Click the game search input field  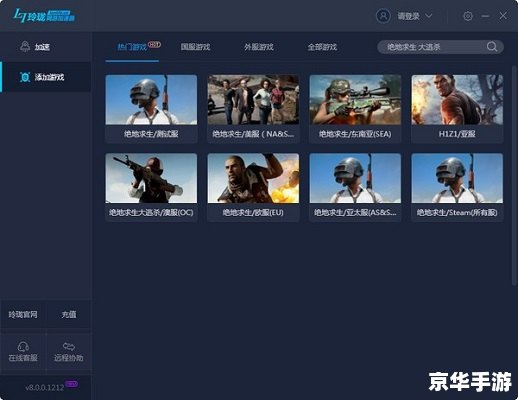(x=440, y=47)
